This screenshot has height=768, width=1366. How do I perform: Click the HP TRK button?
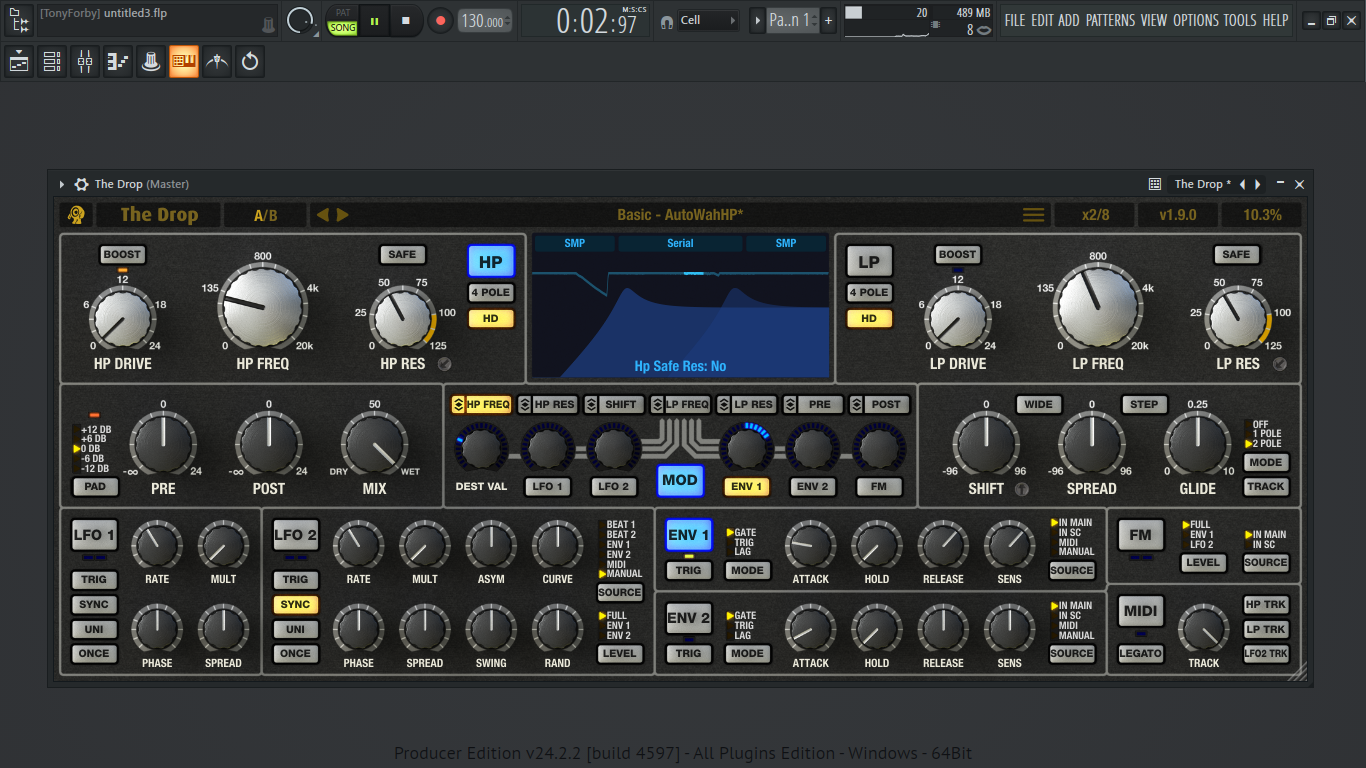tap(1266, 605)
